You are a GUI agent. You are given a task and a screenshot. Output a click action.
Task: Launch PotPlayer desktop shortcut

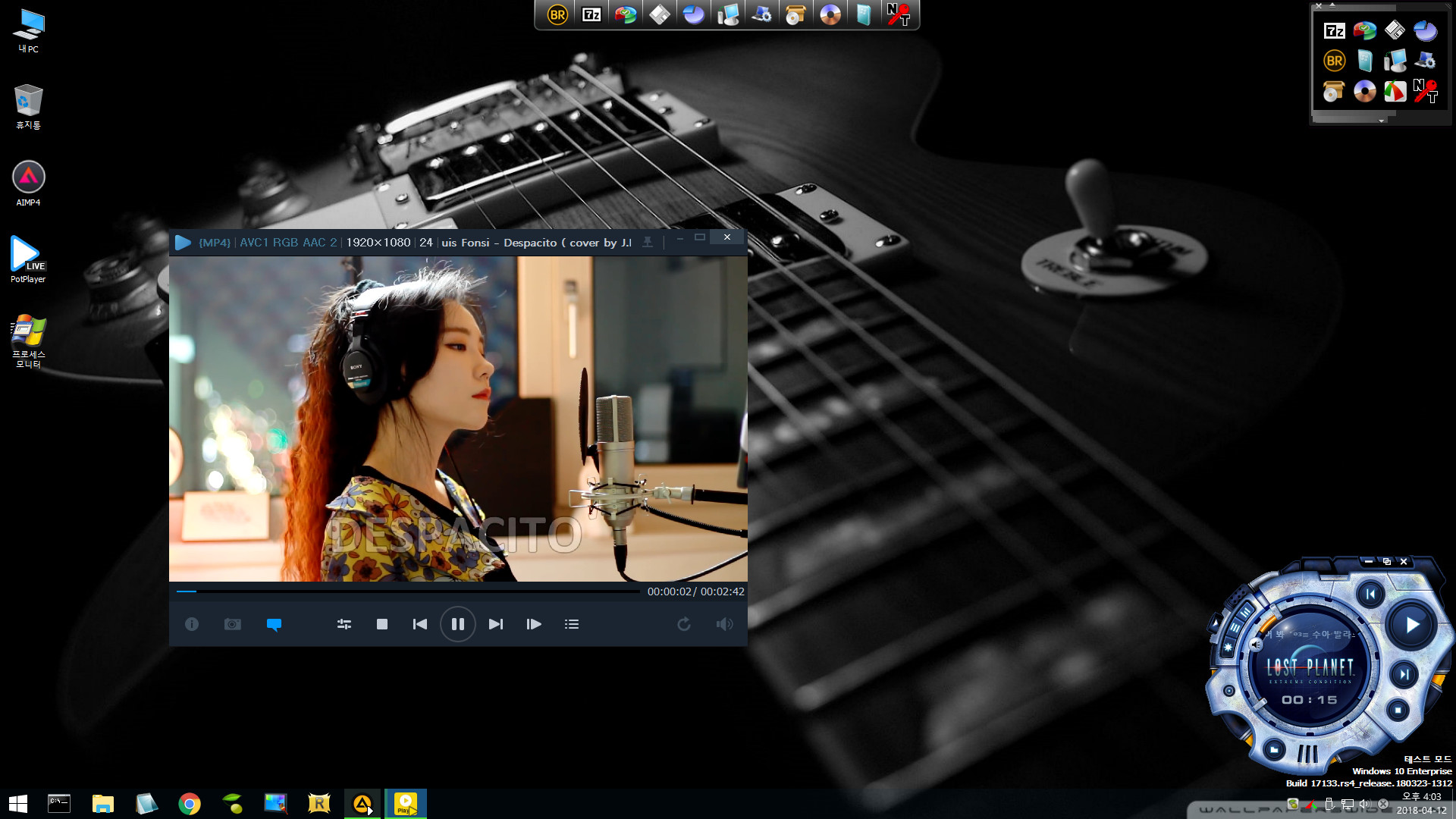[28, 259]
